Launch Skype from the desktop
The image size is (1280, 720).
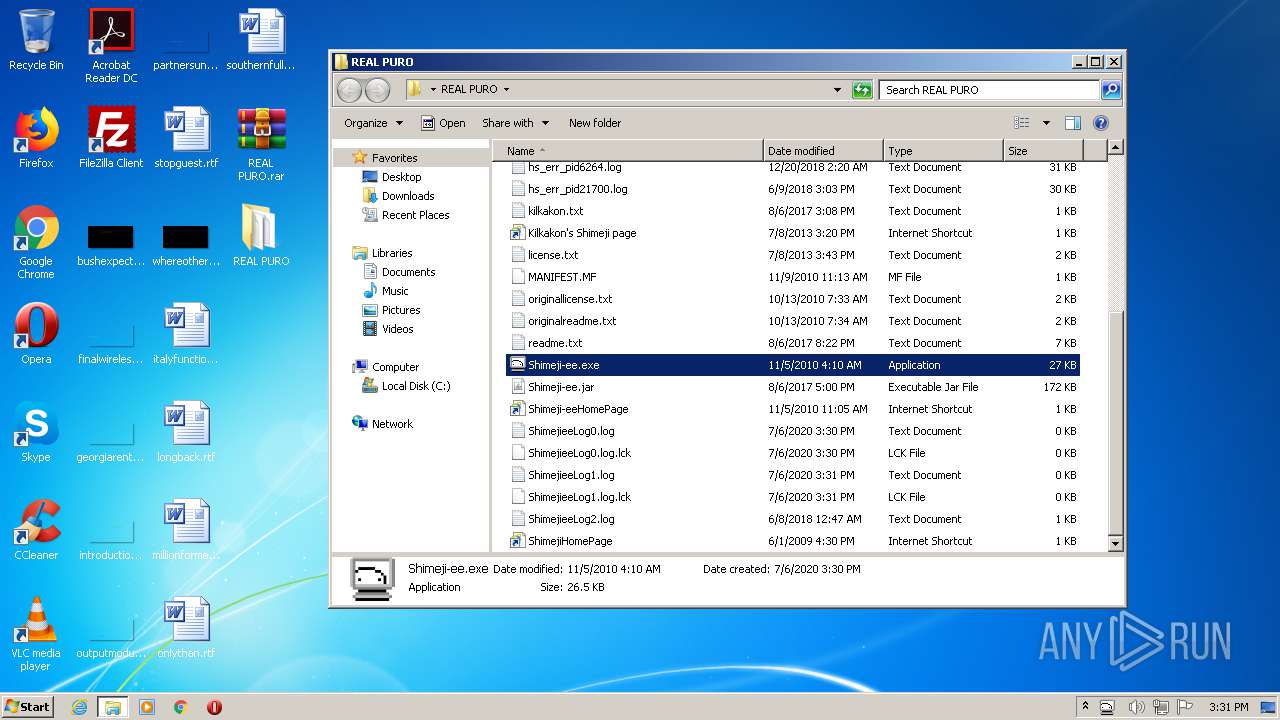(36, 432)
